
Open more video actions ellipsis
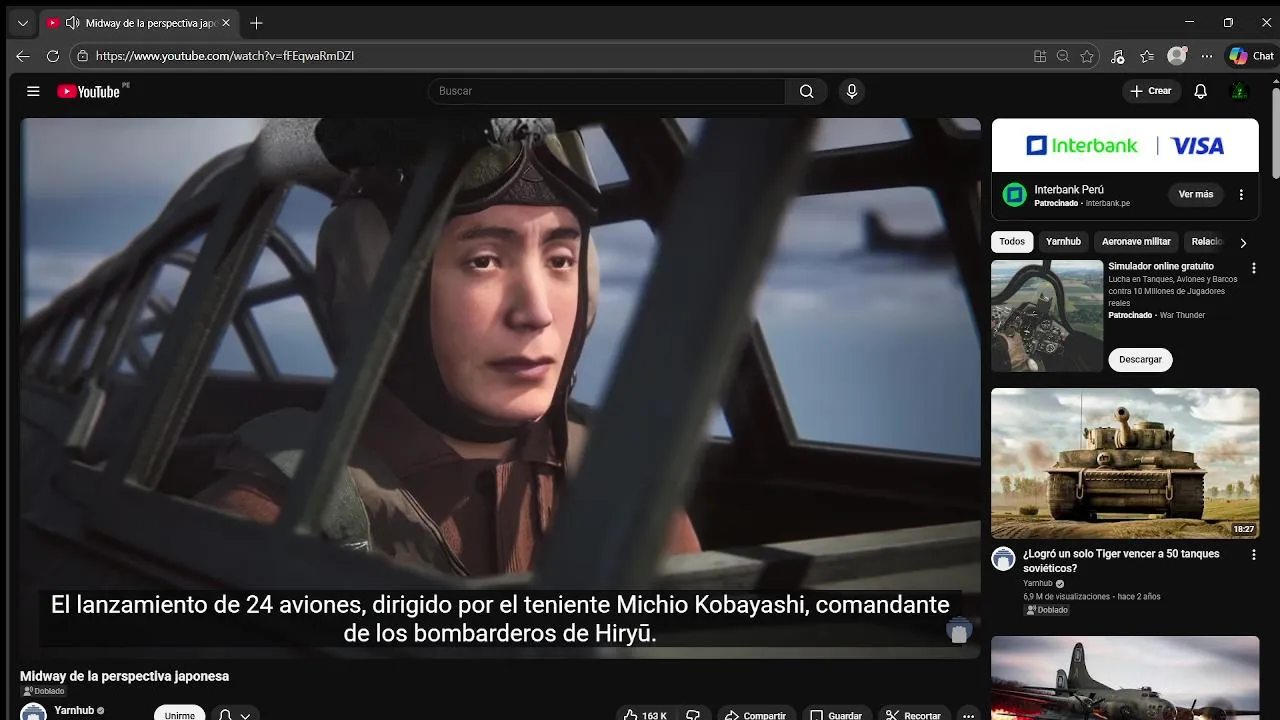coord(968,715)
